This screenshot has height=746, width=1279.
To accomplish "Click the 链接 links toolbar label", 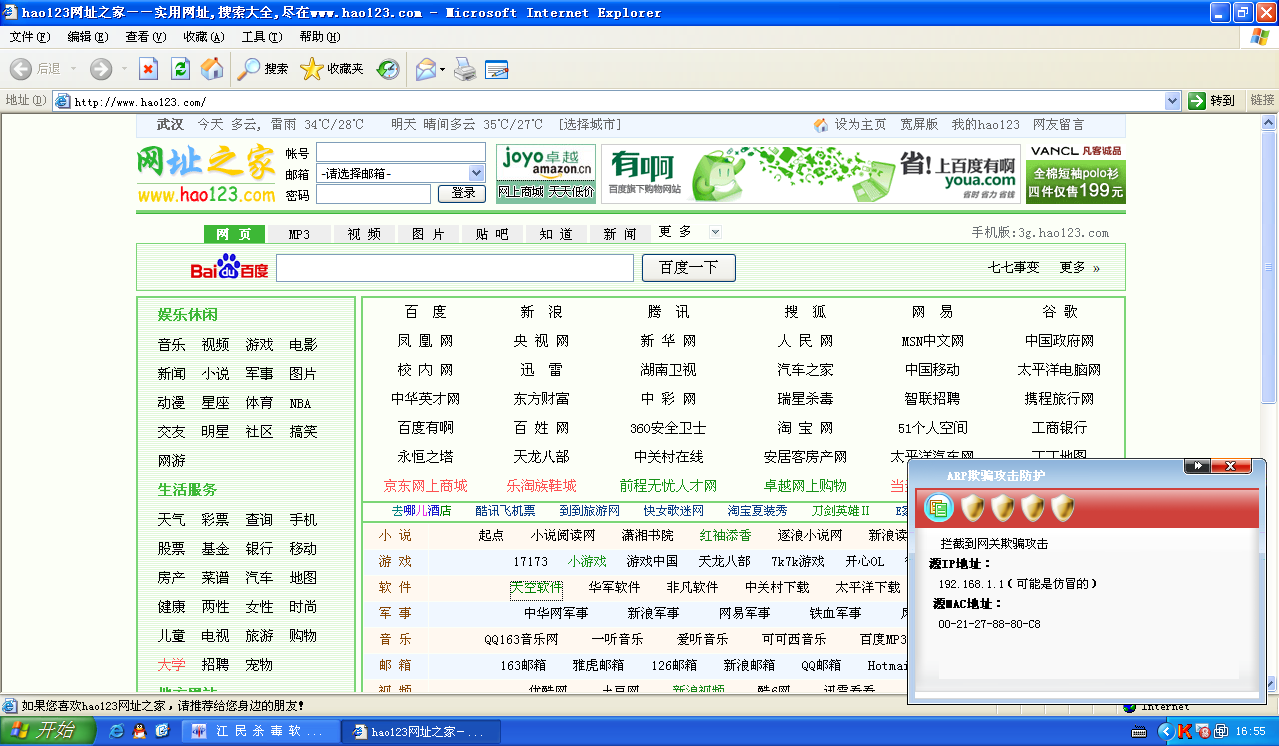I will click(1262, 101).
